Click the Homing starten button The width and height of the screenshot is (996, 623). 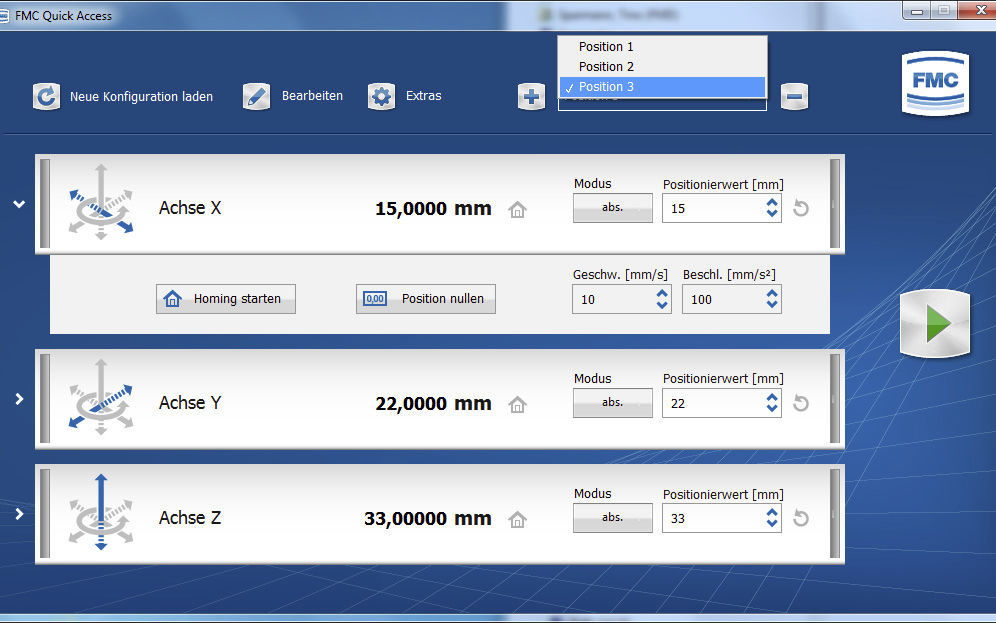pos(226,299)
